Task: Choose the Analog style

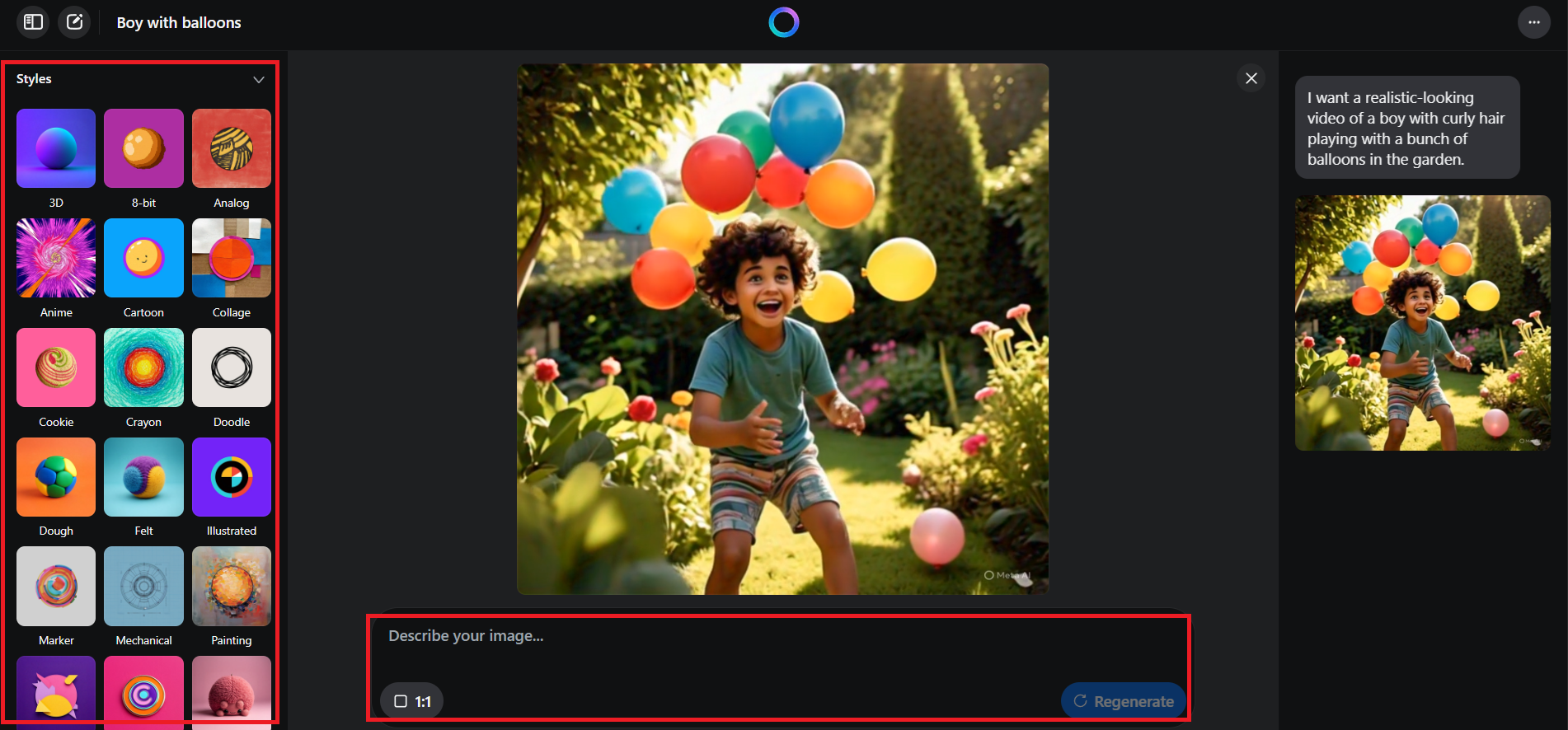Action: [x=232, y=148]
